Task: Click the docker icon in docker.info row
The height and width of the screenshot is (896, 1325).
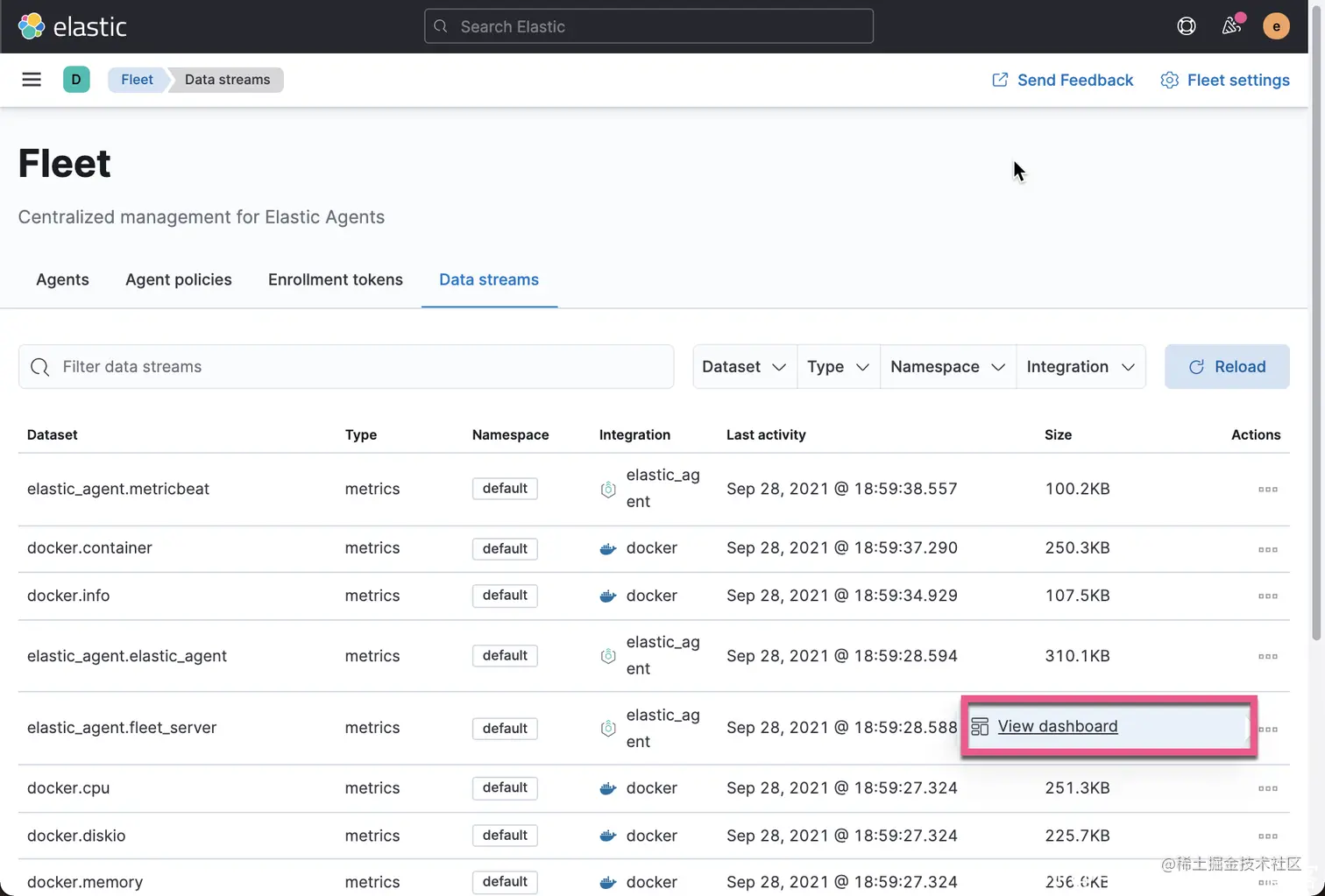Action: [607, 596]
